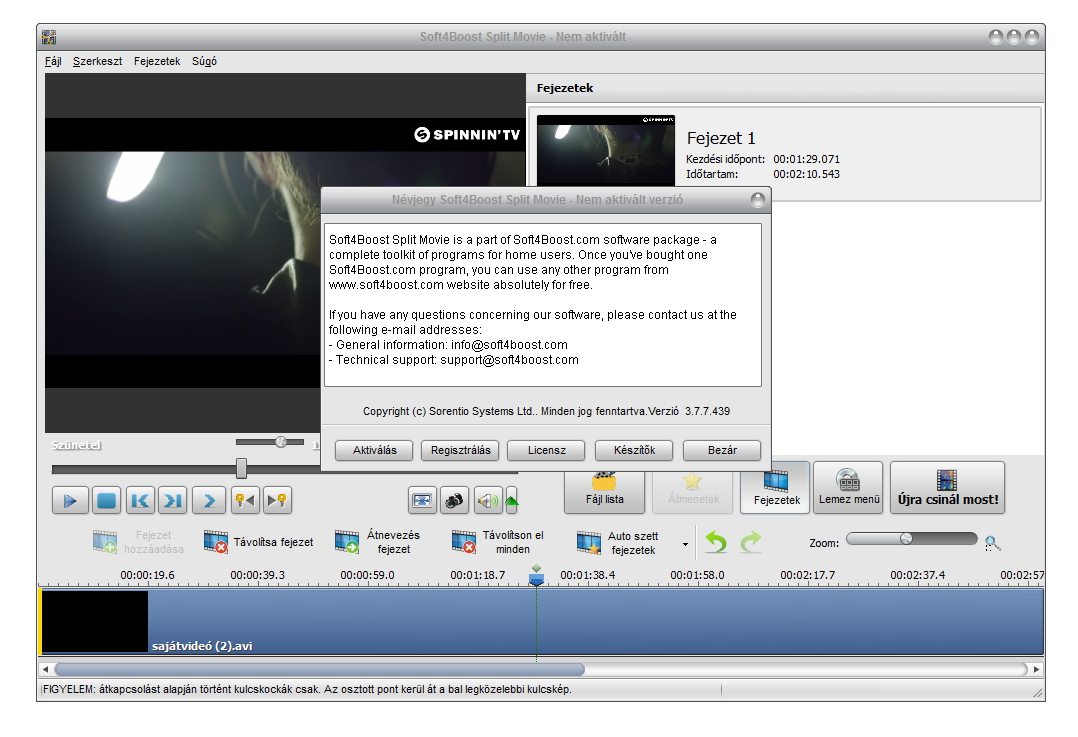
Task: Click Időtartam value 00:02:10.543
Action: tap(806, 174)
